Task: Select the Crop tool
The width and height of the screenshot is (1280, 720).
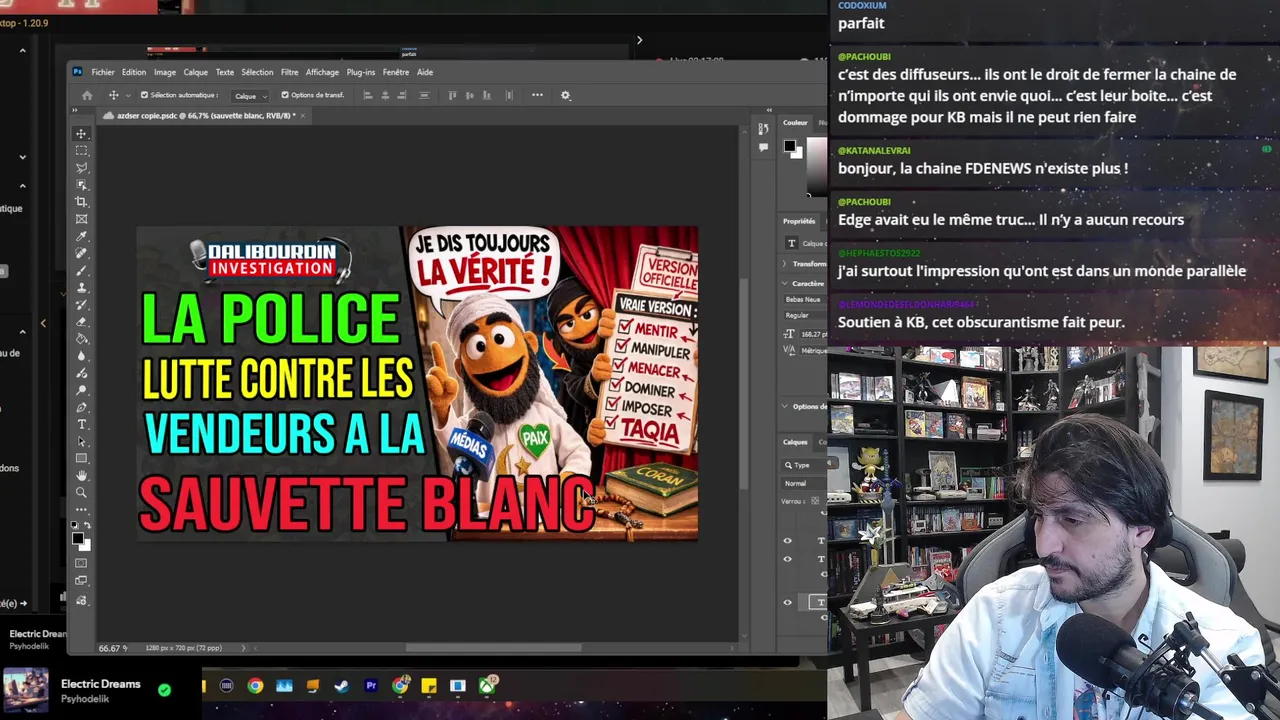Action: point(82,201)
